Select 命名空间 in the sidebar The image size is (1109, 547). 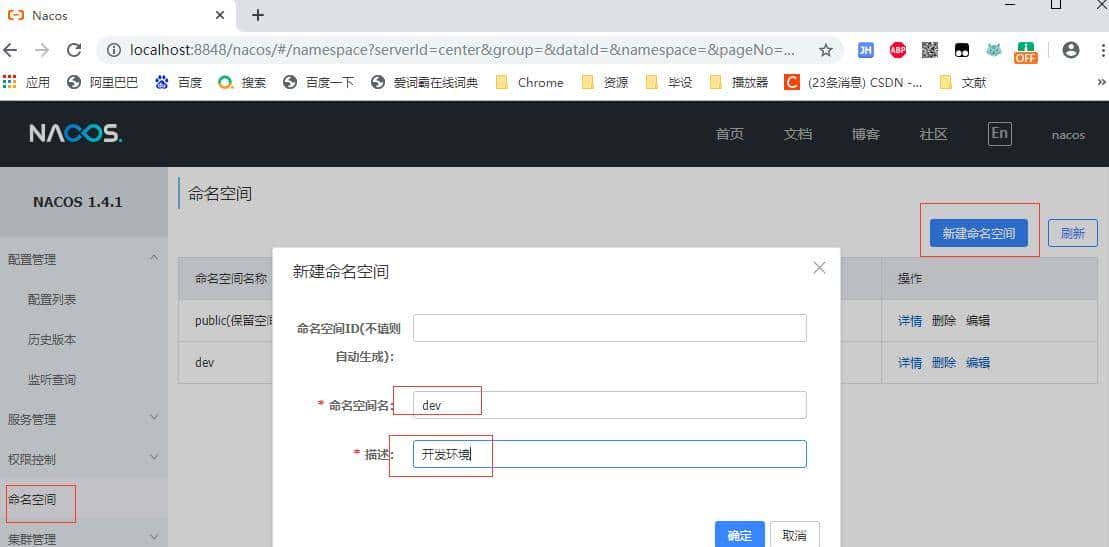pyautogui.click(x=83, y=500)
